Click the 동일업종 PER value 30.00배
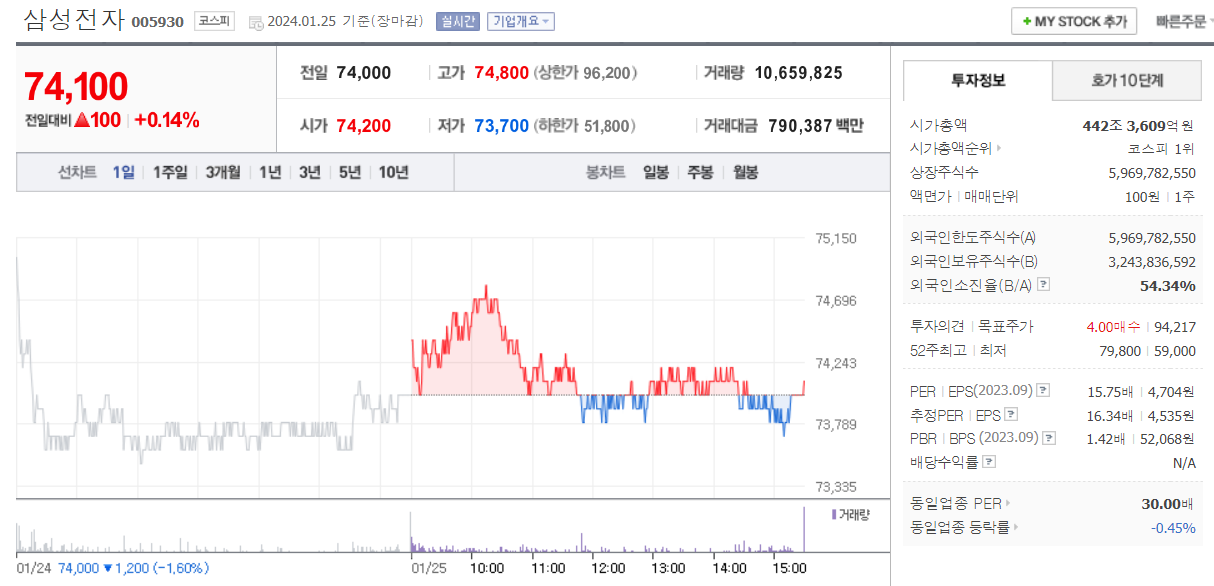 pos(1166,503)
